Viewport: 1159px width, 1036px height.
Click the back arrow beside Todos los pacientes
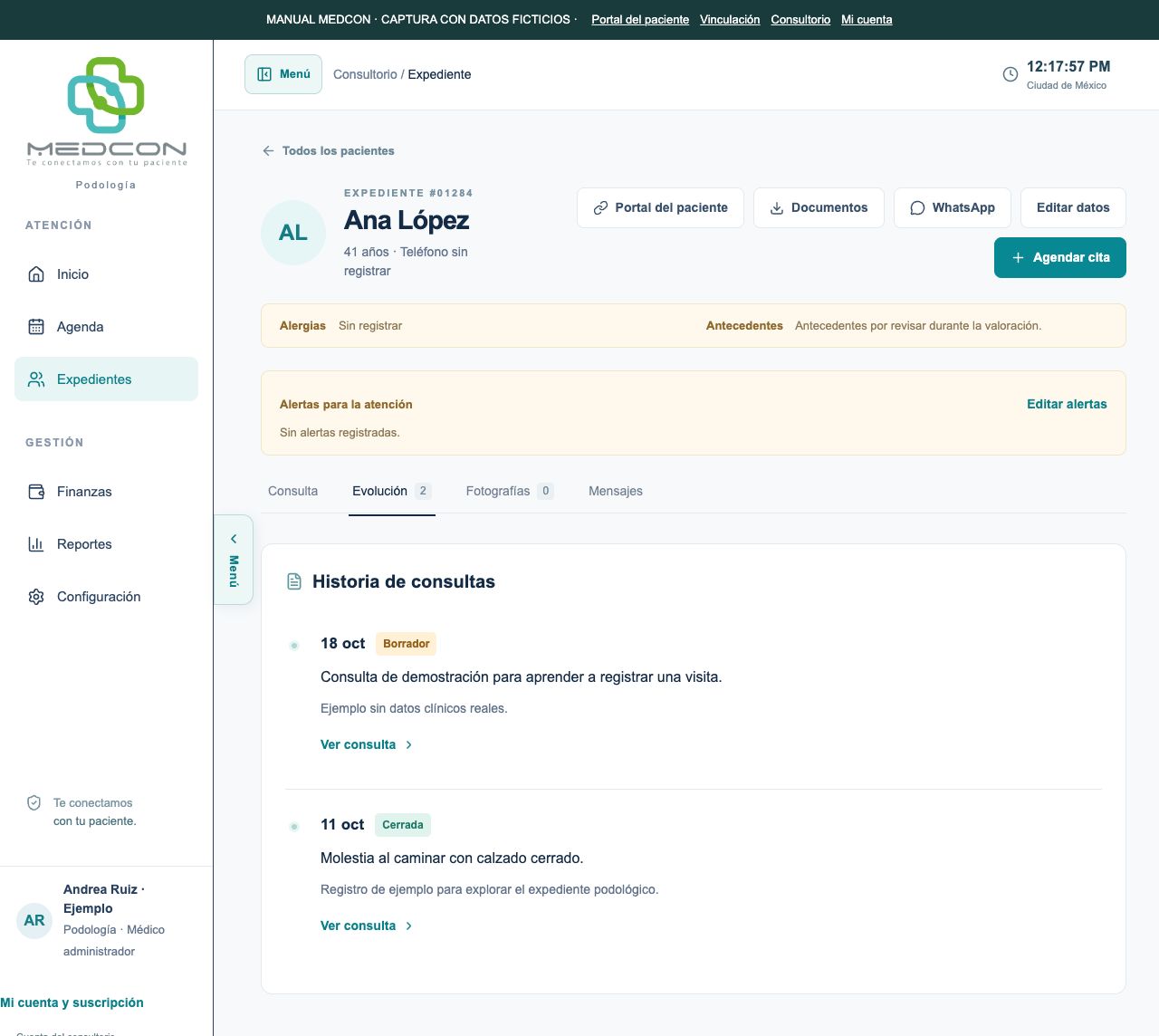(x=268, y=151)
